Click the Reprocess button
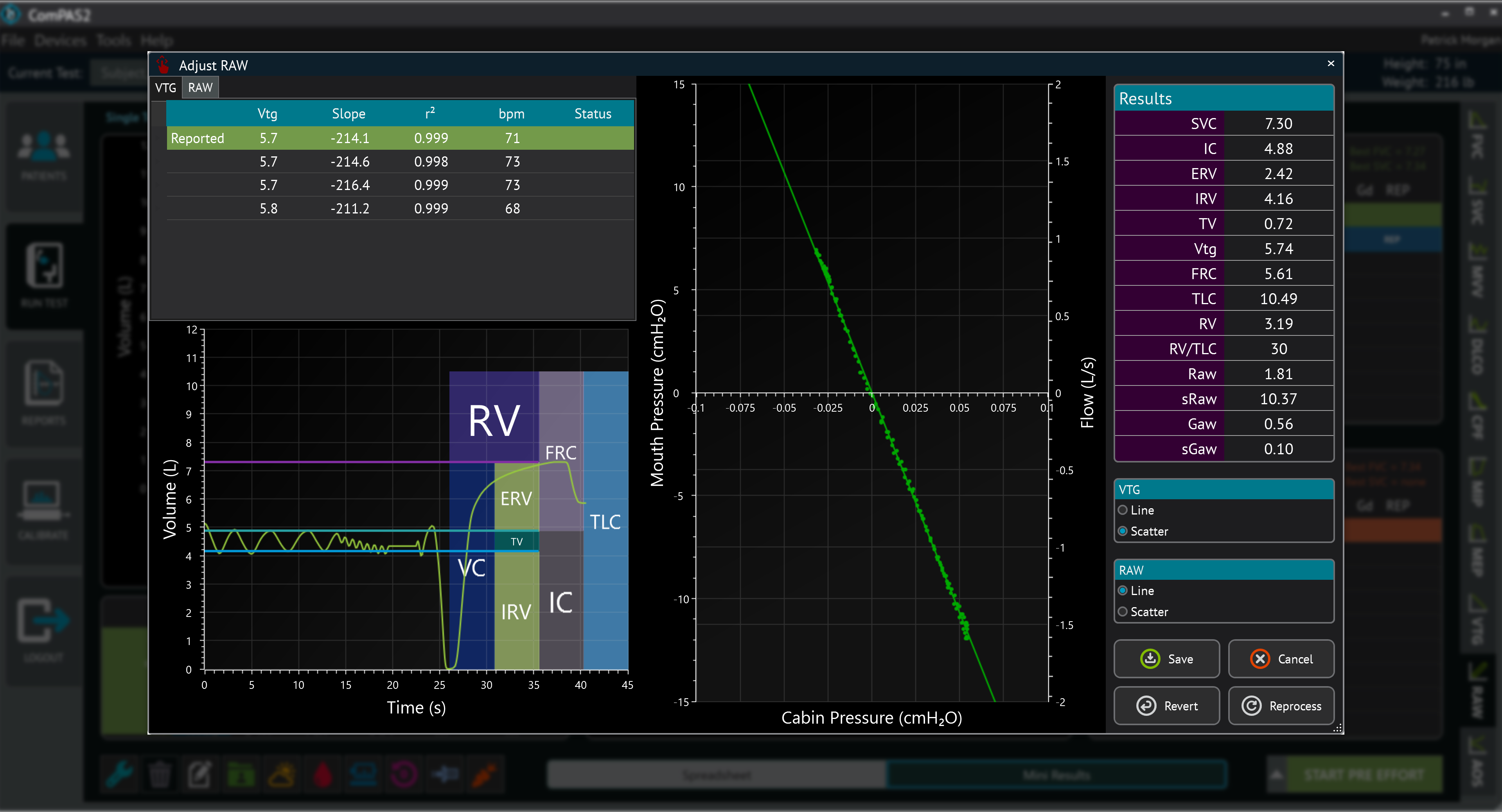This screenshot has height=812, width=1502. [x=1281, y=705]
